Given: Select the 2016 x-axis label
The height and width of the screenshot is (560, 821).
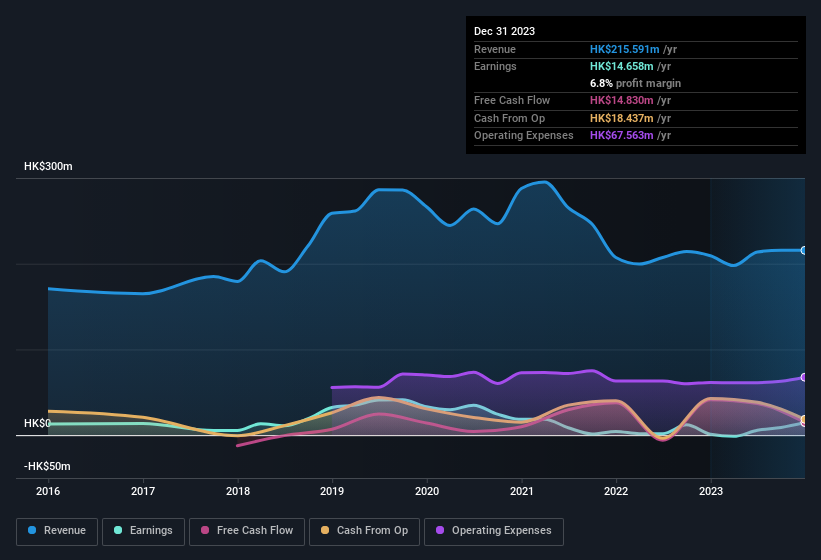Looking at the screenshot, I should tap(48, 491).
